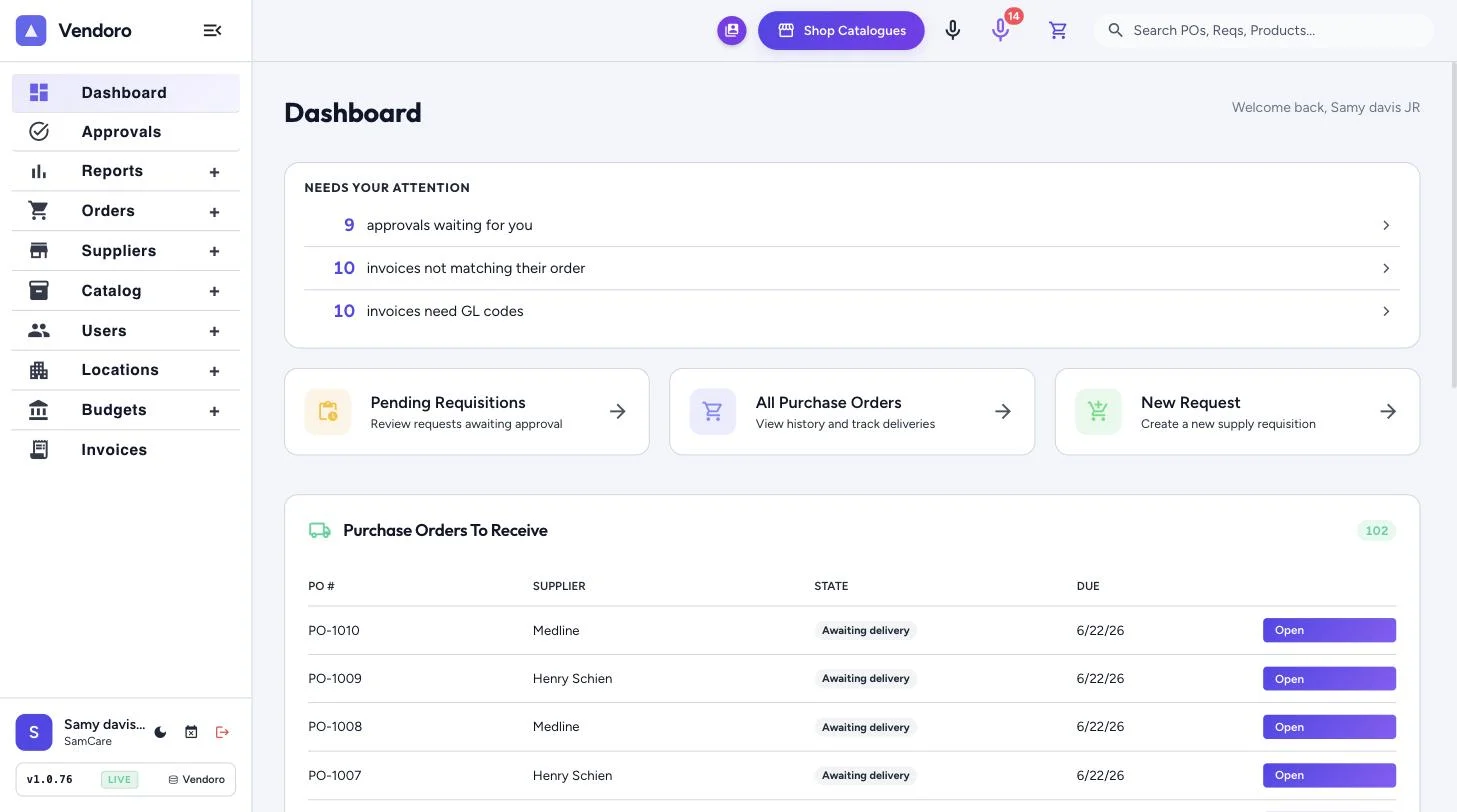Open purchase order PO-1009
Viewport: 1457px width, 812px height.
pos(1329,679)
